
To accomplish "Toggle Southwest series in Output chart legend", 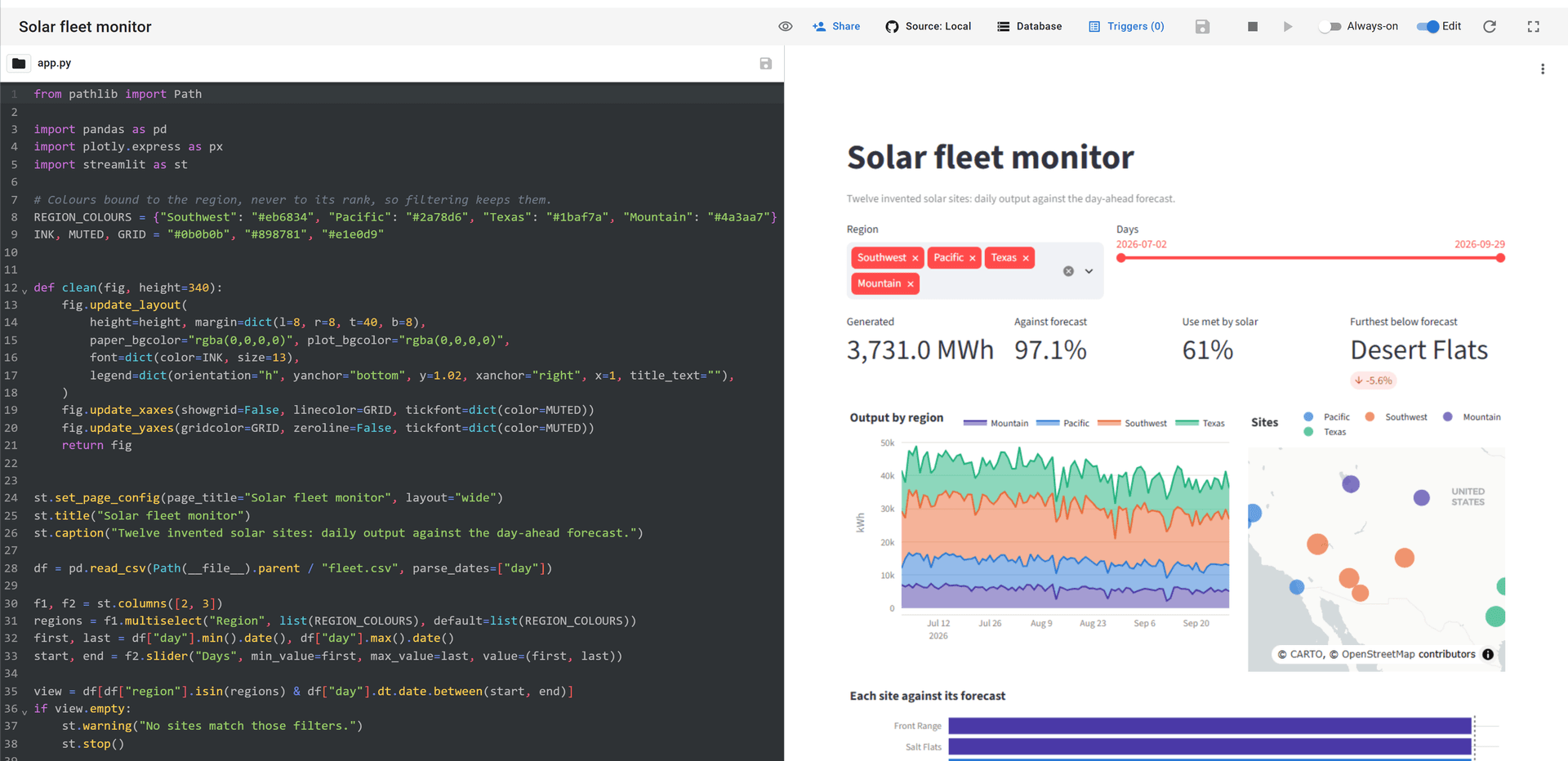I will (1132, 423).
